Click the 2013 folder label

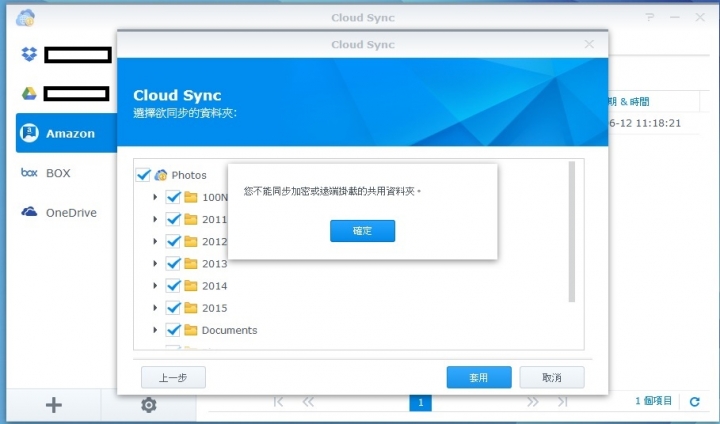(214, 263)
